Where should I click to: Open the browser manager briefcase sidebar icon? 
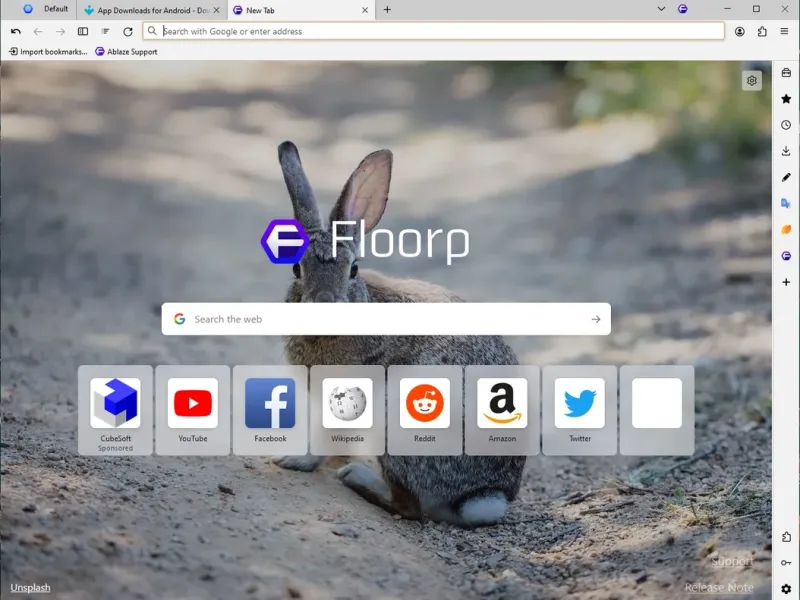pos(786,72)
